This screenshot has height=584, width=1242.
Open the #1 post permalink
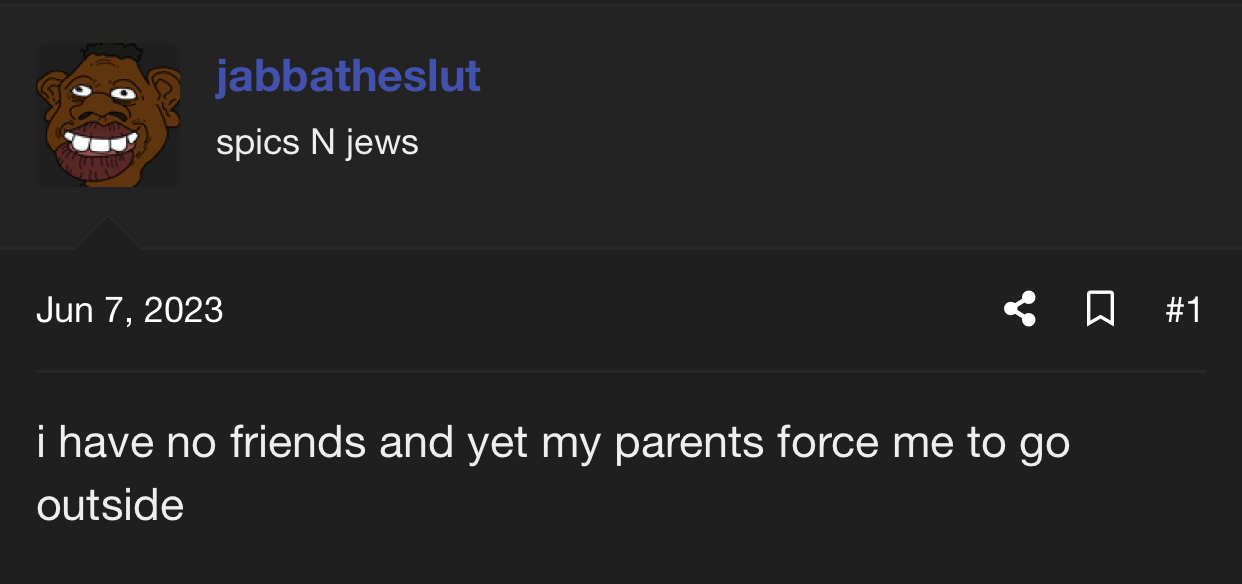pyautogui.click(x=1183, y=310)
